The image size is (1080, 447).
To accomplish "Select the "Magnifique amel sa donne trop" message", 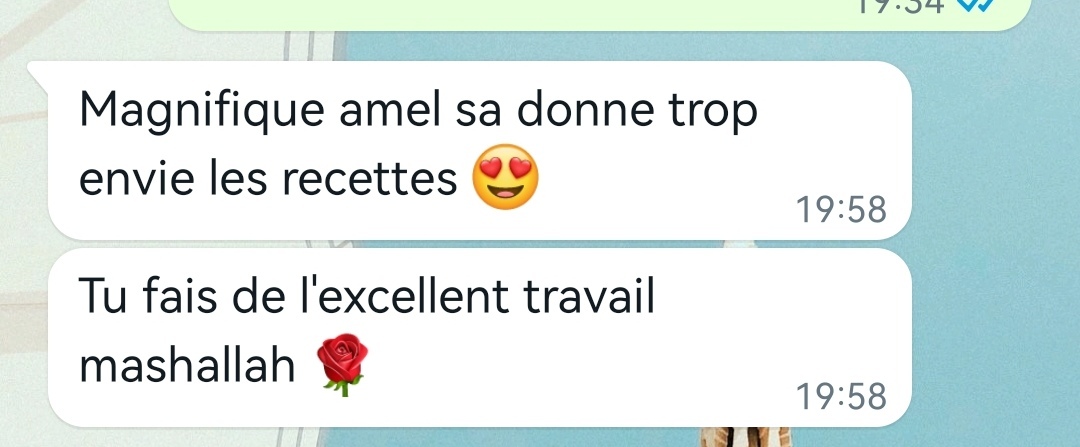I will tap(479, 150).
